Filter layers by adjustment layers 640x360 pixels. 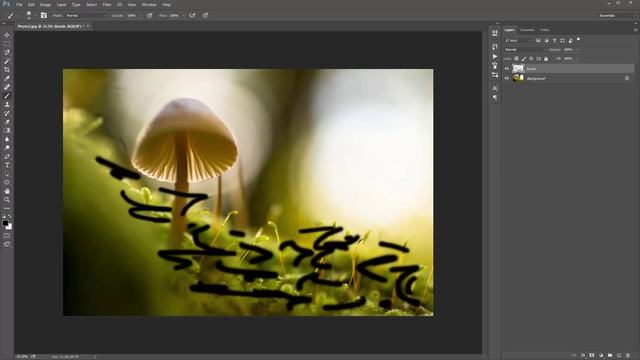546,40
